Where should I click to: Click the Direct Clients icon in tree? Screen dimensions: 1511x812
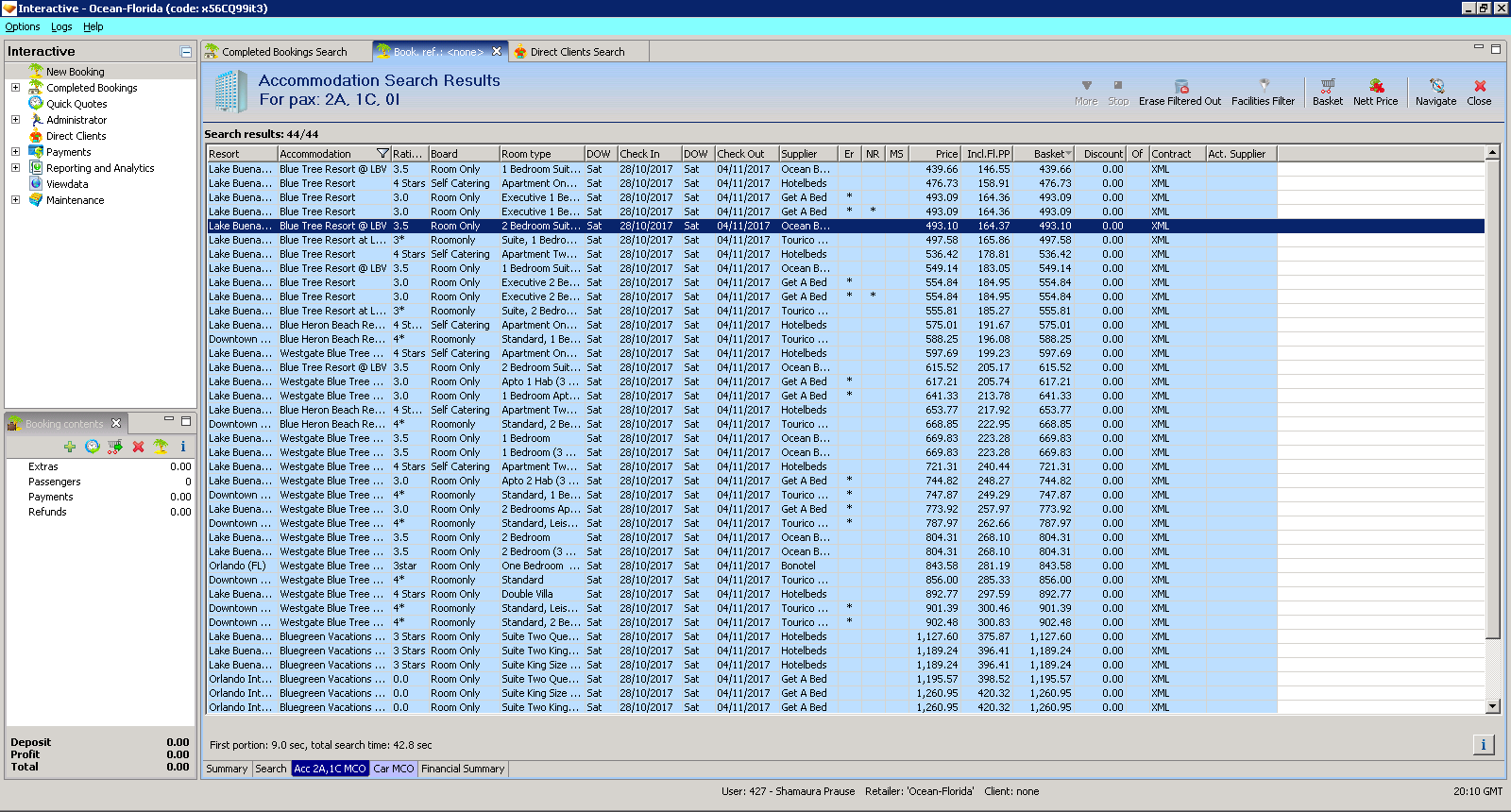coord(36,135)
